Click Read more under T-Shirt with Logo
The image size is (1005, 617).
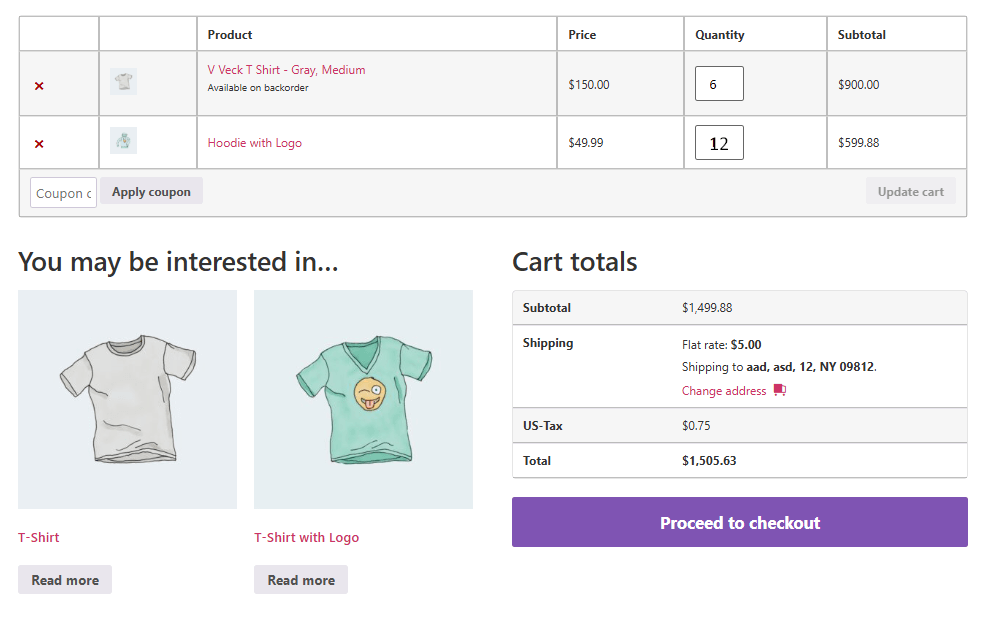301,580
